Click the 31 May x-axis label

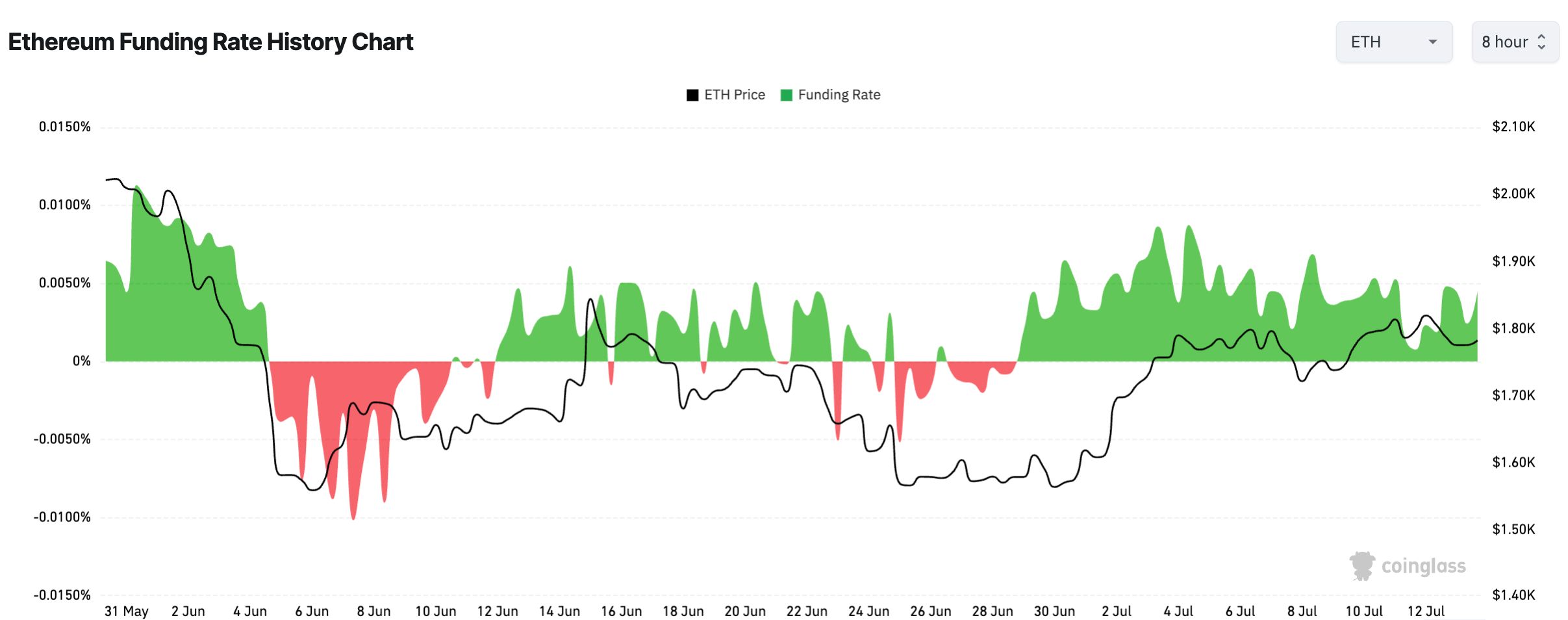click(127, 612)
